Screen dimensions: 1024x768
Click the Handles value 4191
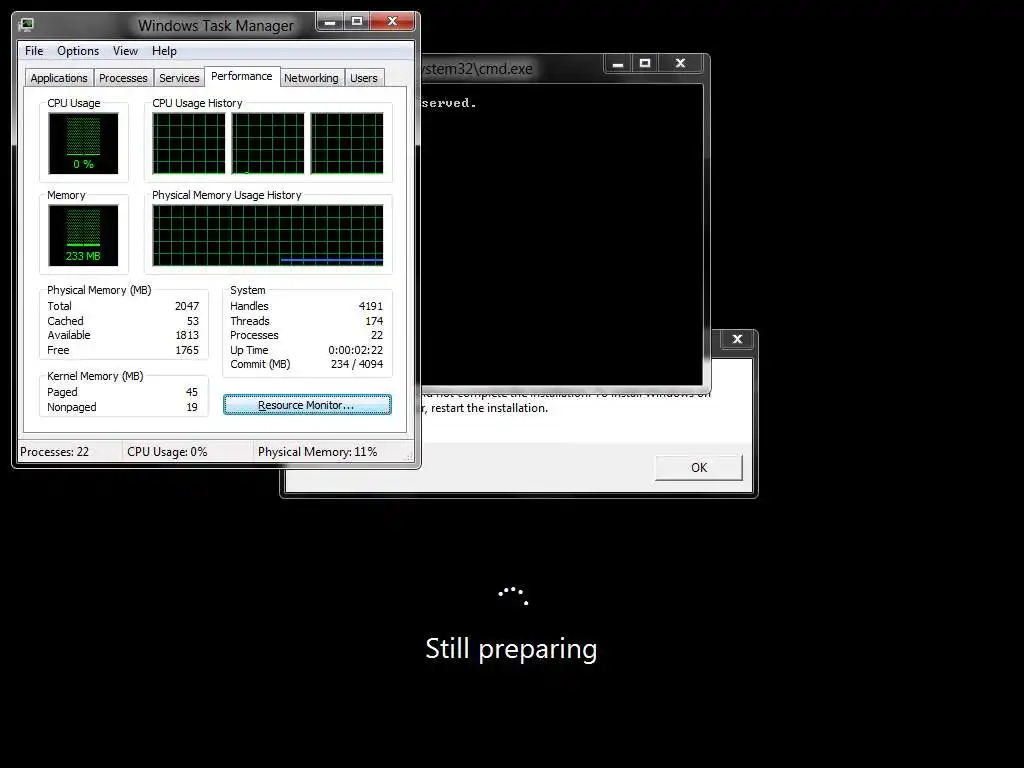pyautogui.click(x=371, y=306)
